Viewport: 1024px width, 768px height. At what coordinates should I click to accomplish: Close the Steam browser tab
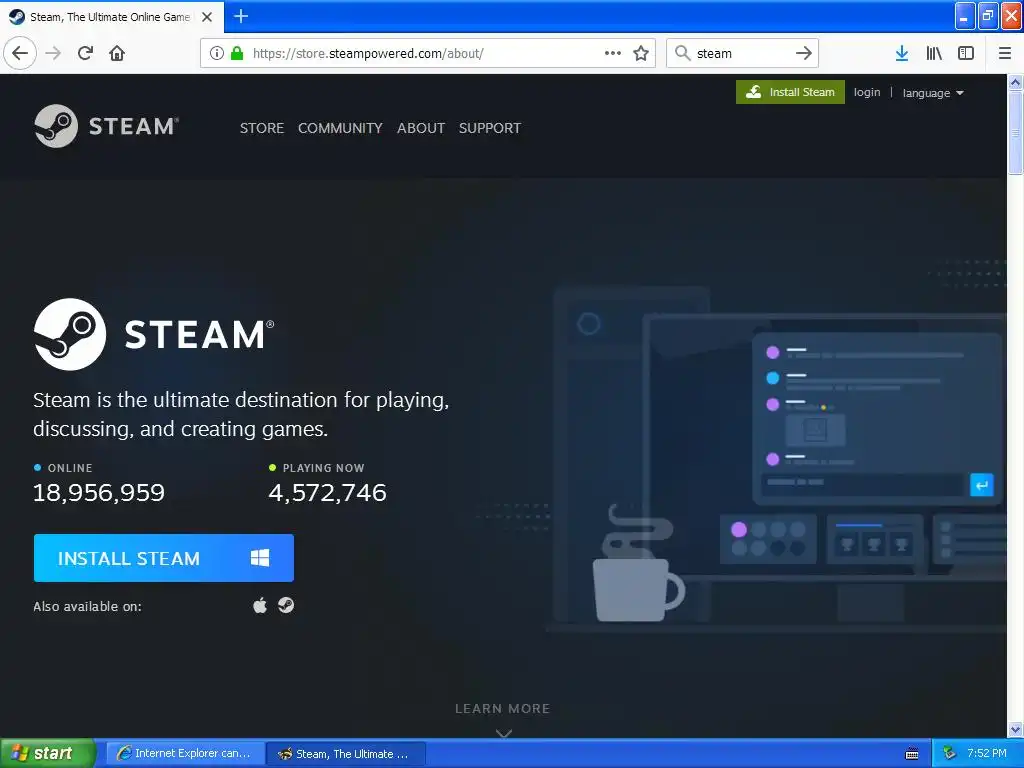point(207,17)
